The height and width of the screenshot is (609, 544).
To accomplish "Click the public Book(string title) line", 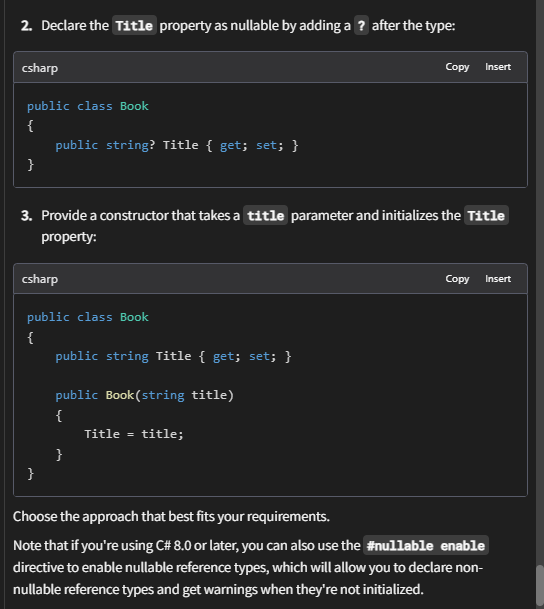I will pos(144,395).
